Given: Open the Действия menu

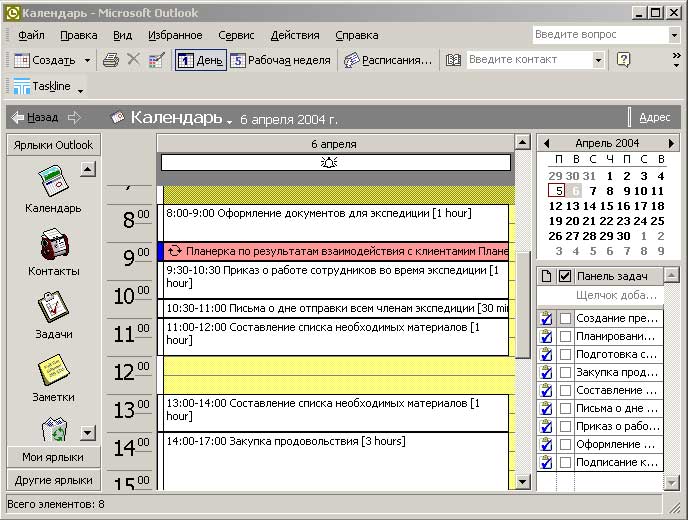Looking at the screenshot, I should [x=295, y=35].
